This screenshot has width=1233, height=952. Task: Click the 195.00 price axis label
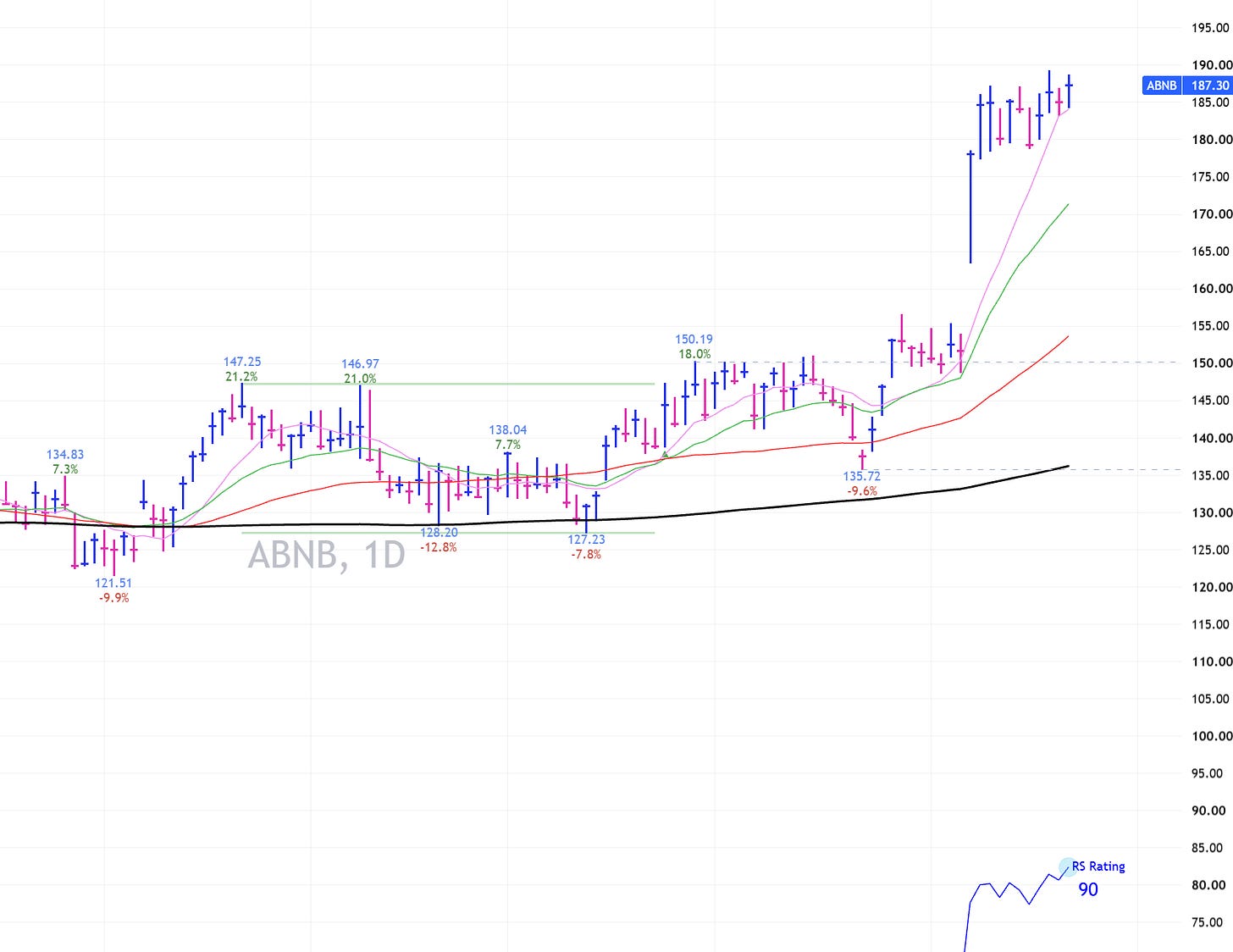[x=1210, y=28]
